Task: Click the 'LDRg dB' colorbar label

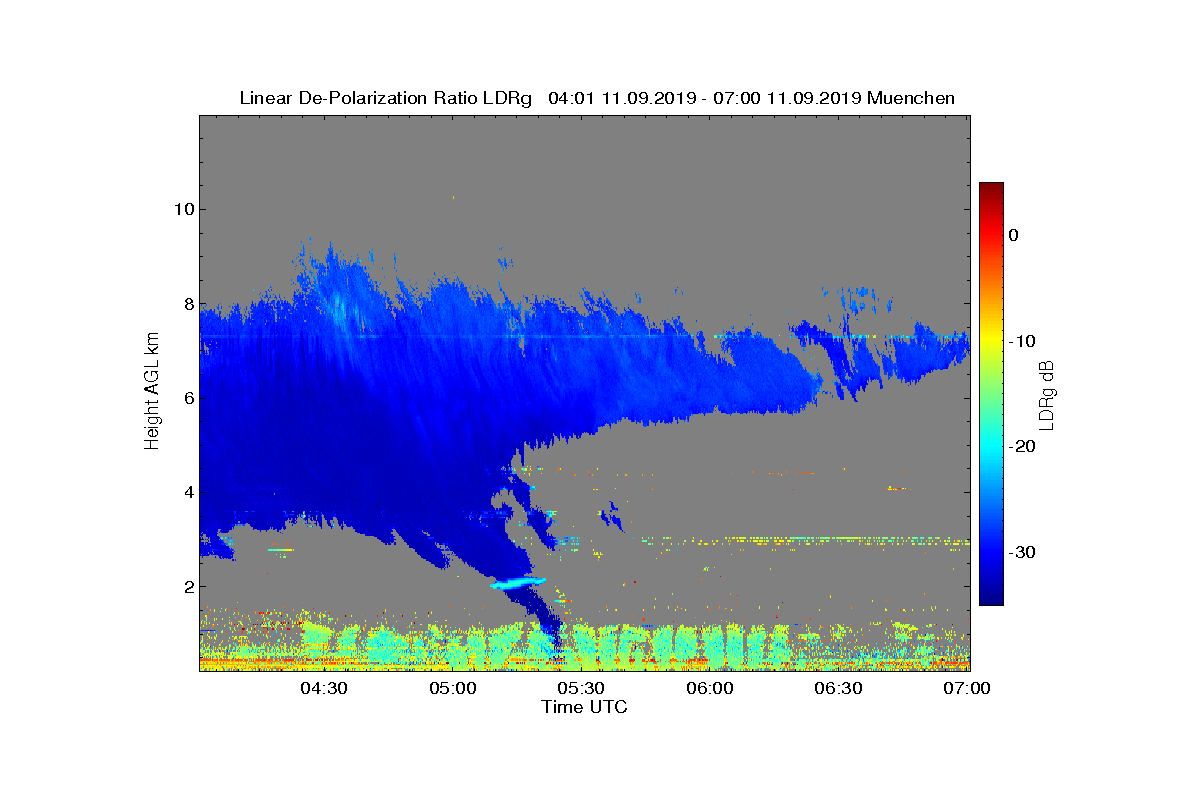Action: 1047,394
